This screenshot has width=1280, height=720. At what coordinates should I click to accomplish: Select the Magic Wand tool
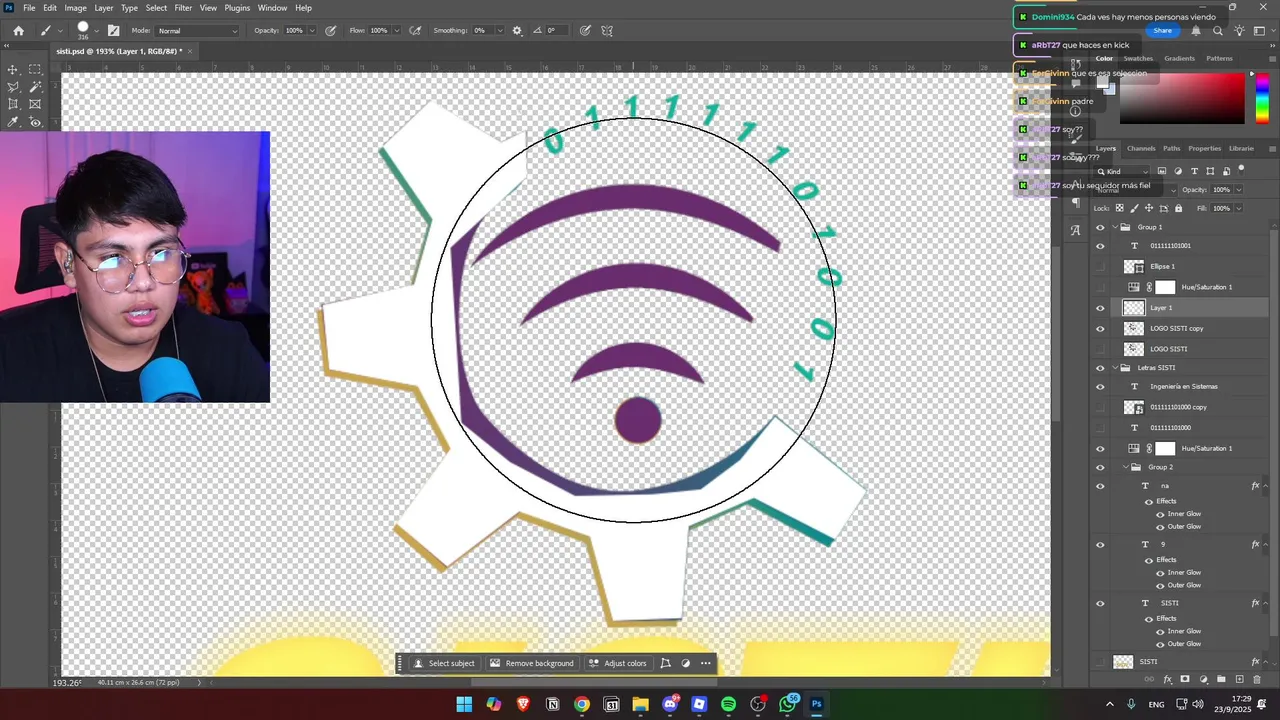(35, 87)
